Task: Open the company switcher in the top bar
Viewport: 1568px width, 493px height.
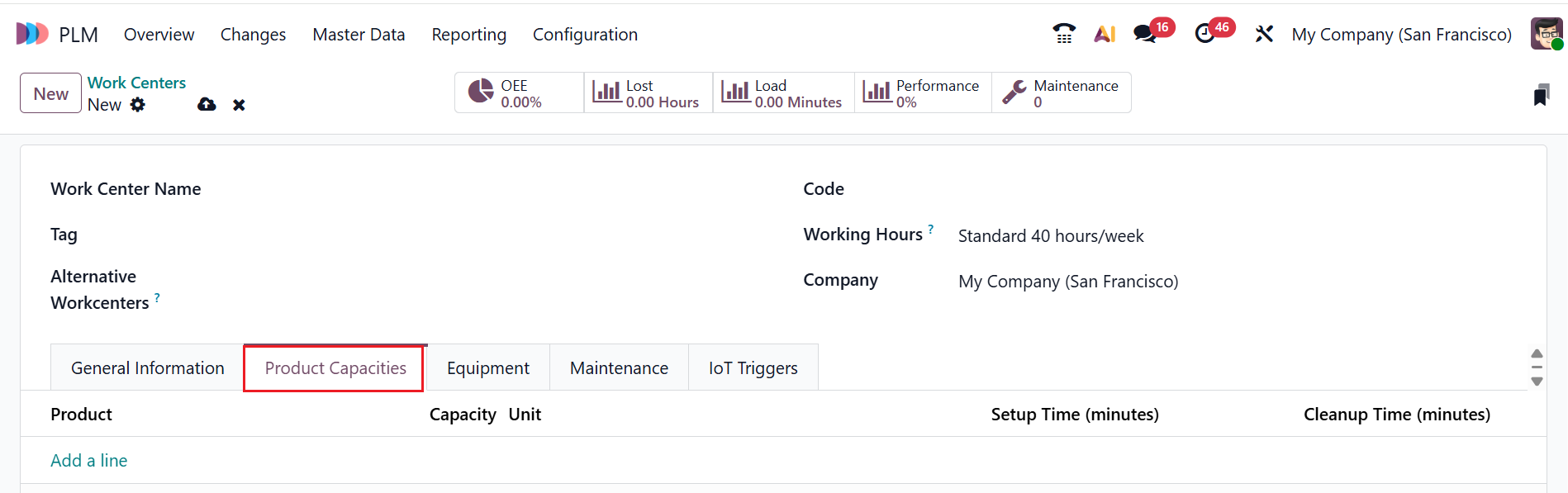Action: (1401, 35)
